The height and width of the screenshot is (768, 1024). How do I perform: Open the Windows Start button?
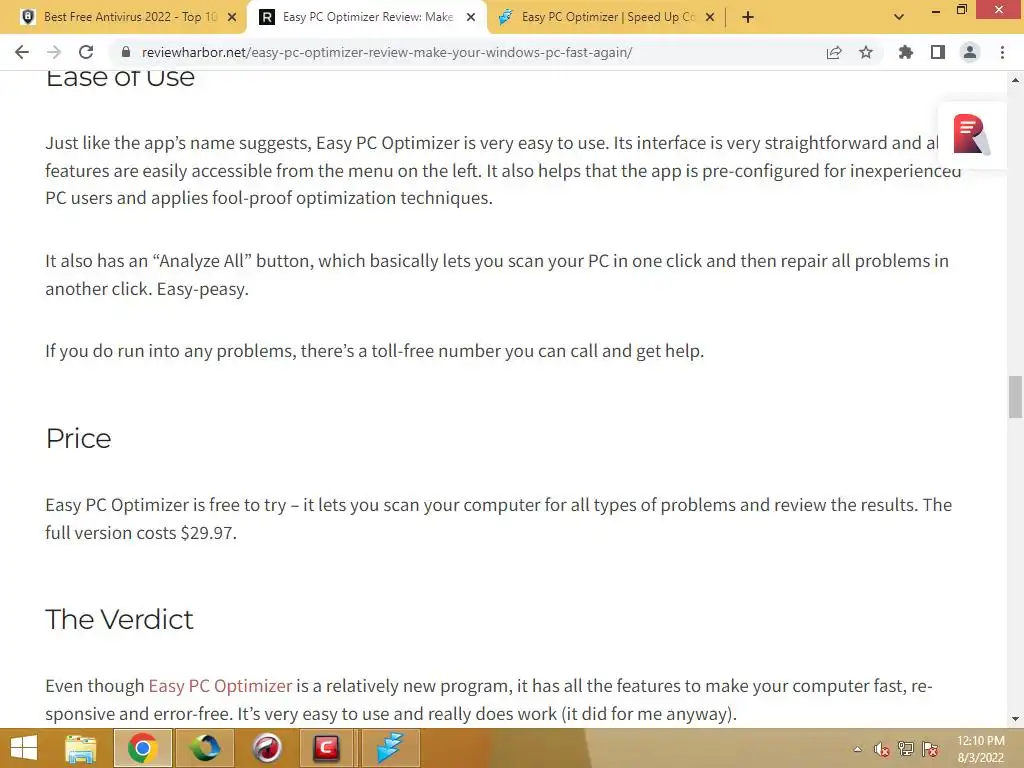(24, 748)
